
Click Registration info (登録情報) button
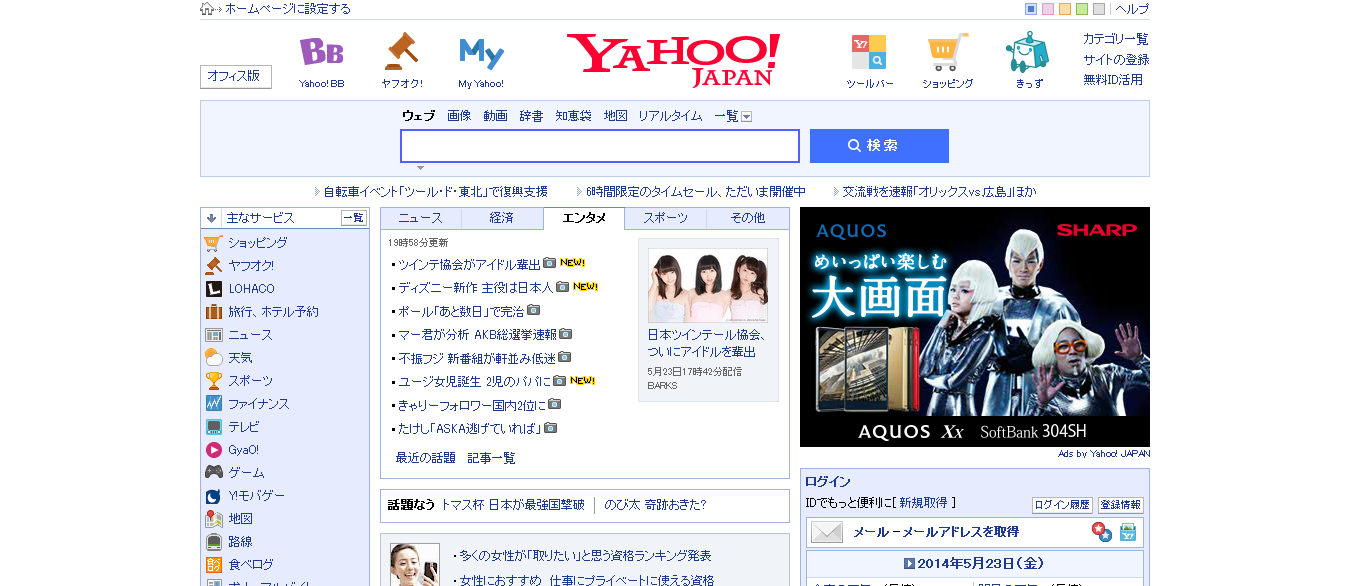[x=1121, y=505]
